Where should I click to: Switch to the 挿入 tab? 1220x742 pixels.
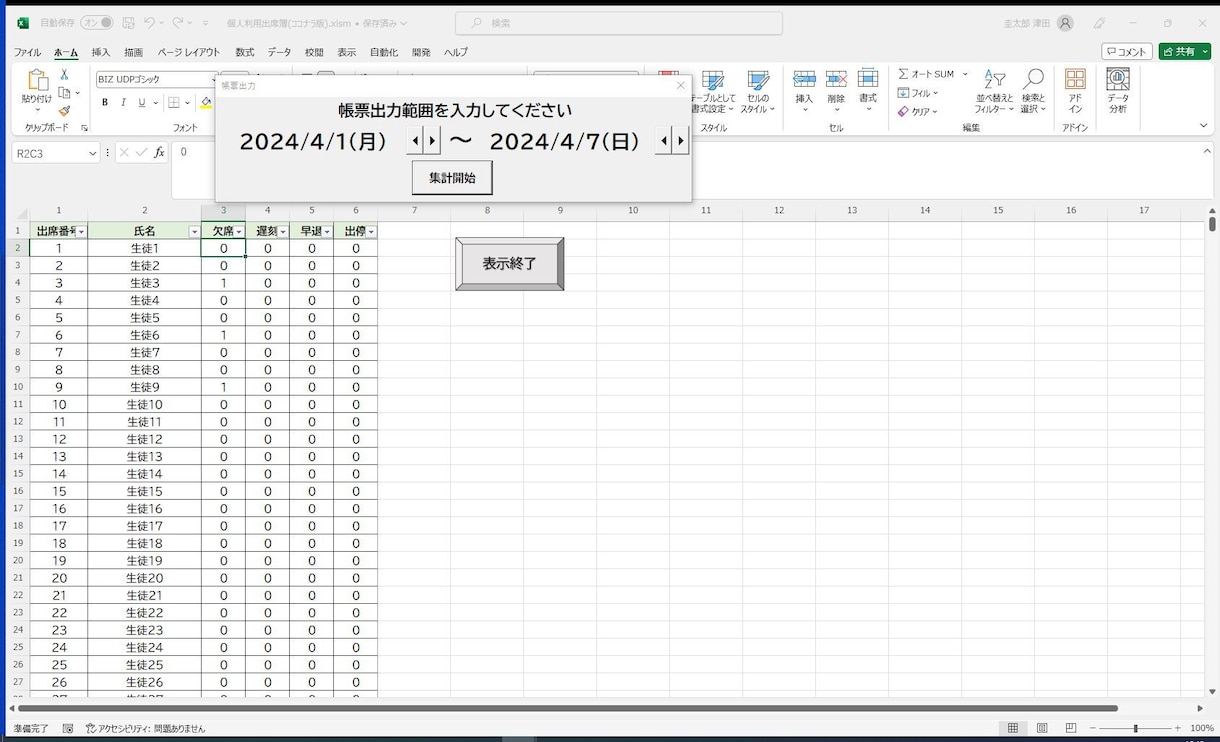click(x=101, y=52)
